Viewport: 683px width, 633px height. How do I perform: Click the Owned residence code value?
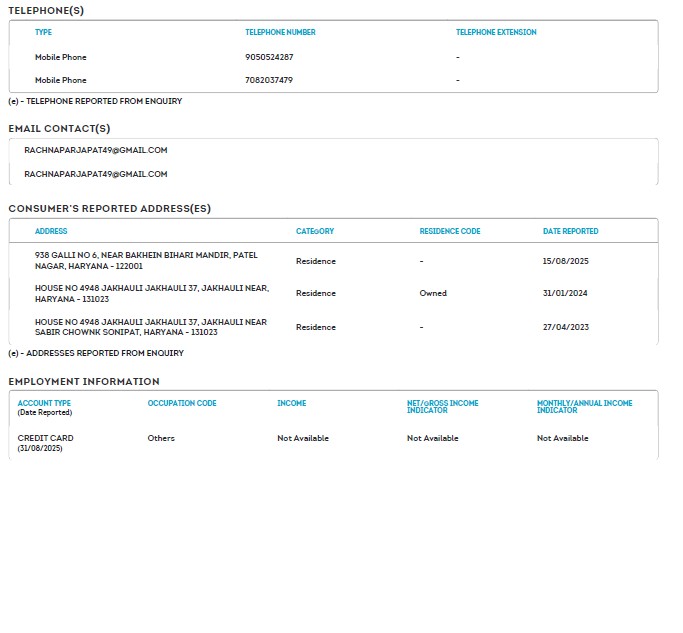433,294
